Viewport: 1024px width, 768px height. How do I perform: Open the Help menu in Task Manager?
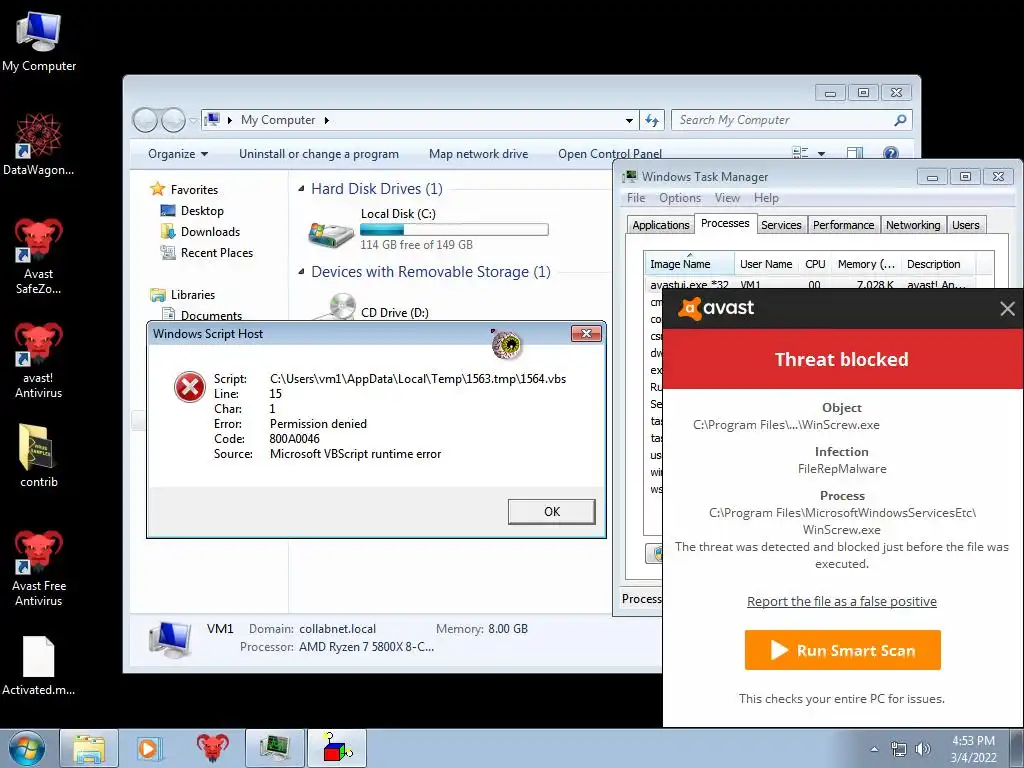tap(766, 198)
